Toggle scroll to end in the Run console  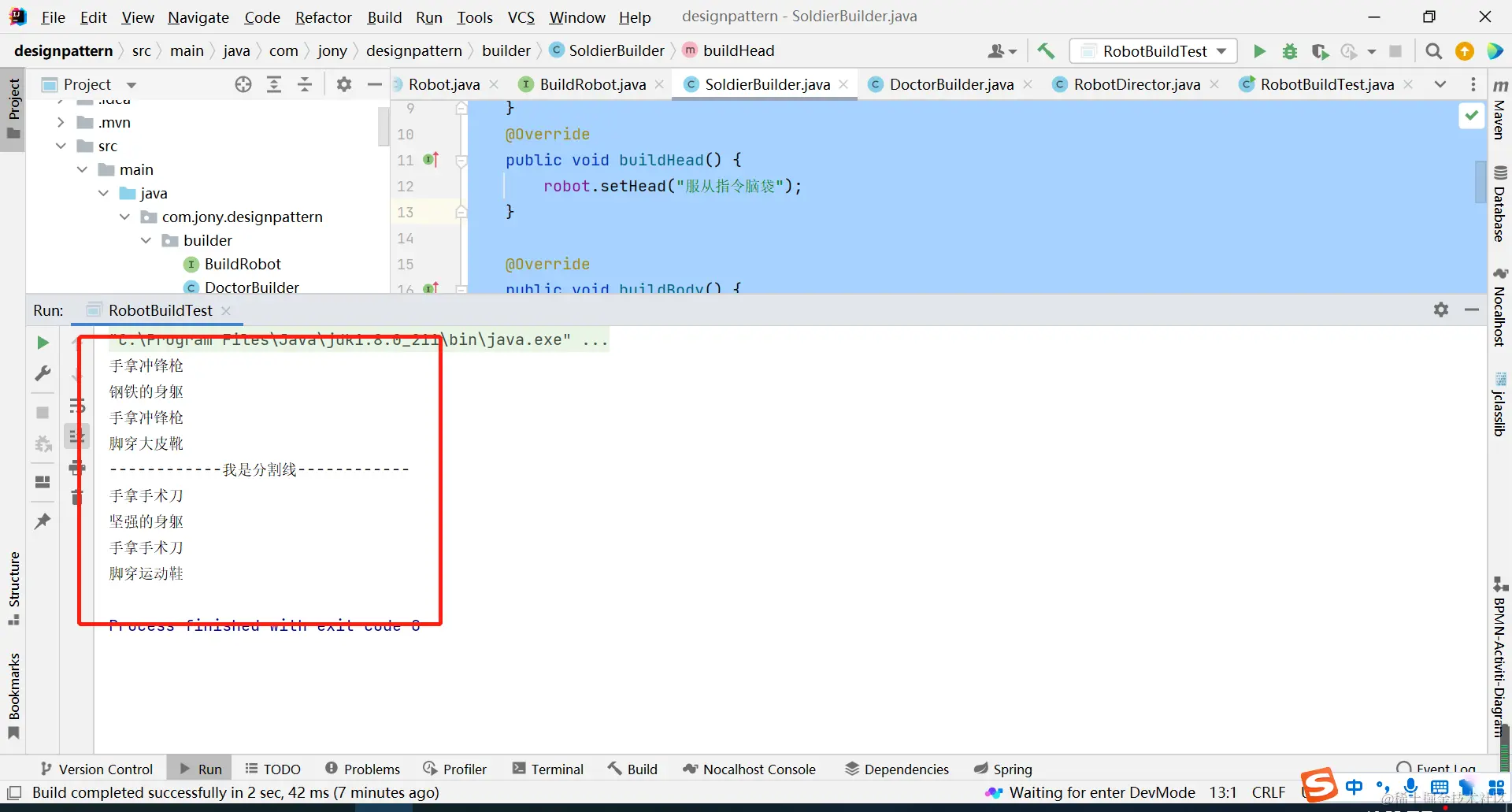pos(77,436)
